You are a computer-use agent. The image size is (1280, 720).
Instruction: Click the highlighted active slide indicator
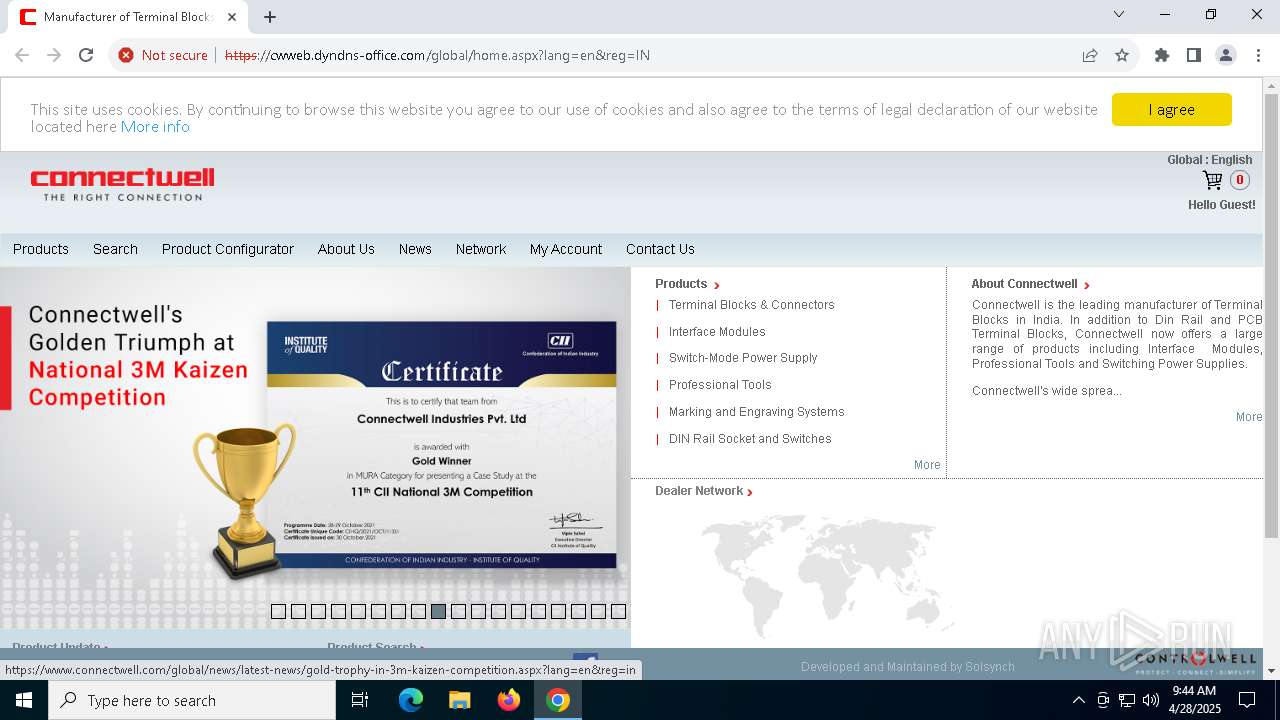438,611
